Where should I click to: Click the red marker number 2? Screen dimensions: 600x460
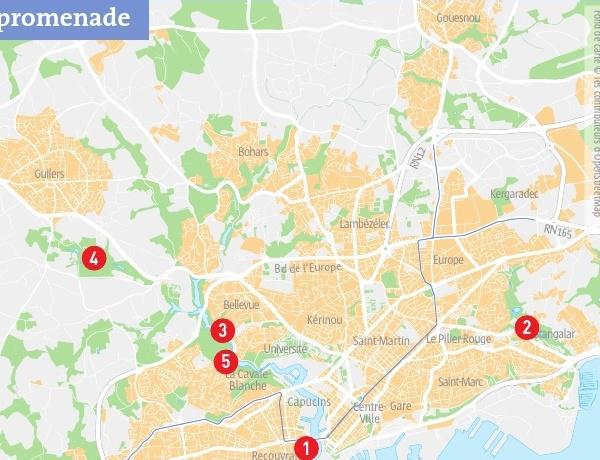[527, 328]
